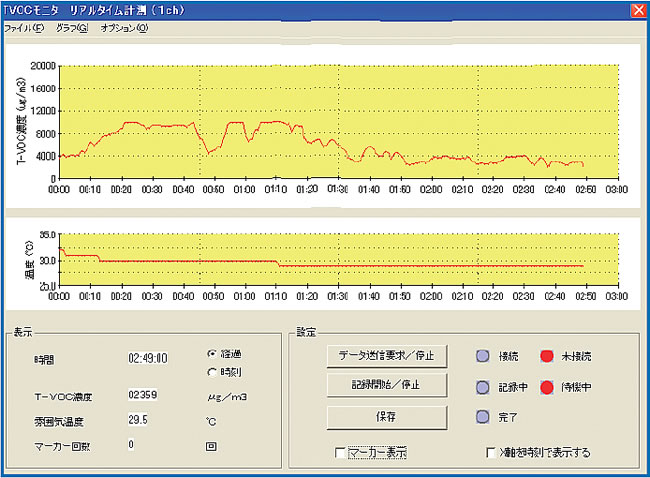Screen dimensions: 650x478
Task: Click the 記録中 status indicator light
Action: click(481, 386)
